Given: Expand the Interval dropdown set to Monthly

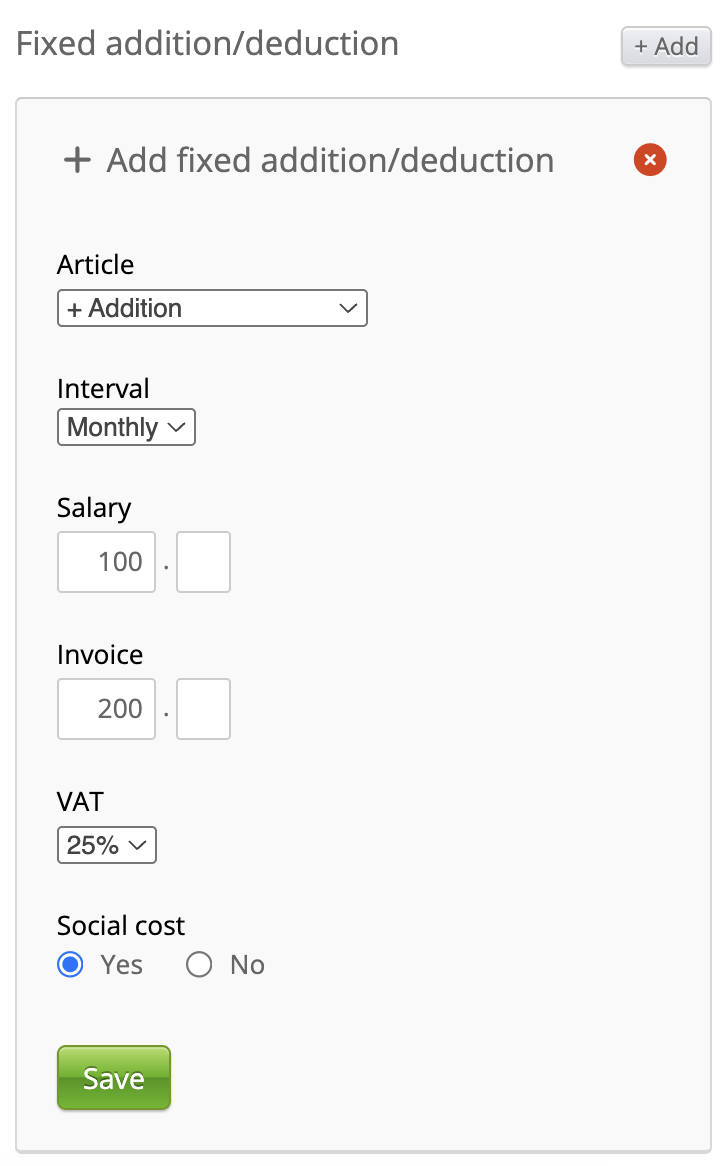Looking at the screenshot, I should coord(126,427).
